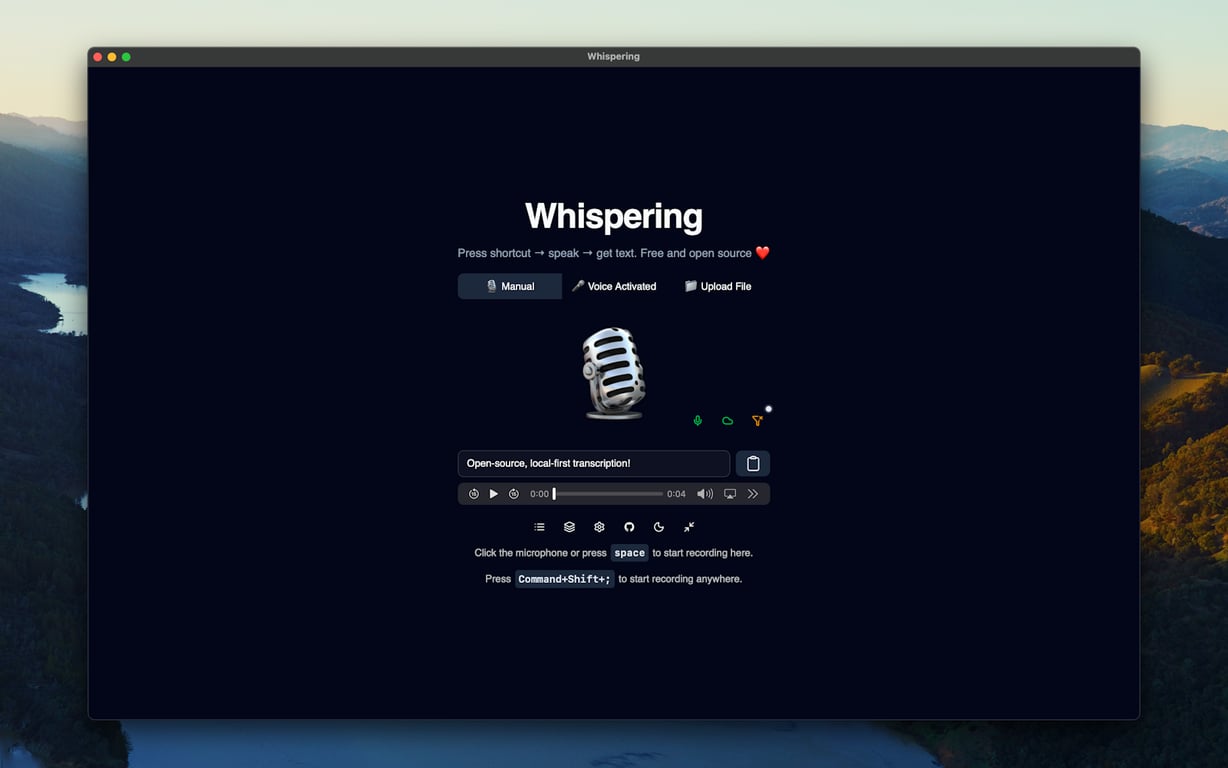Screen dimensions: 1228x768
Task: Switch to Voice Activated mode
Action: pos(613,286)
